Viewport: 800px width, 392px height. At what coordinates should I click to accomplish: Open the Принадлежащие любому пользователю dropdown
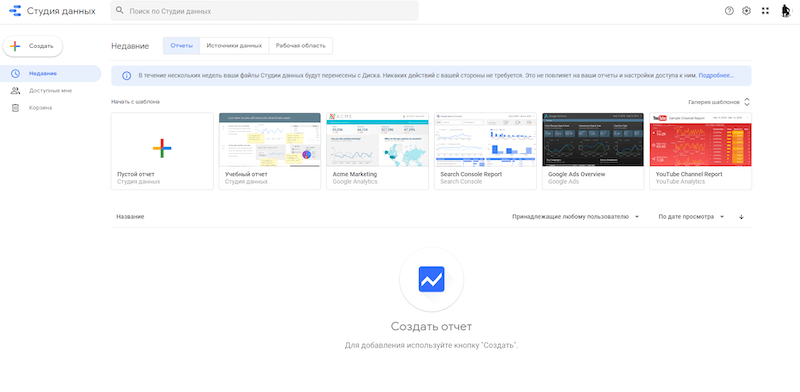[576, 217]
